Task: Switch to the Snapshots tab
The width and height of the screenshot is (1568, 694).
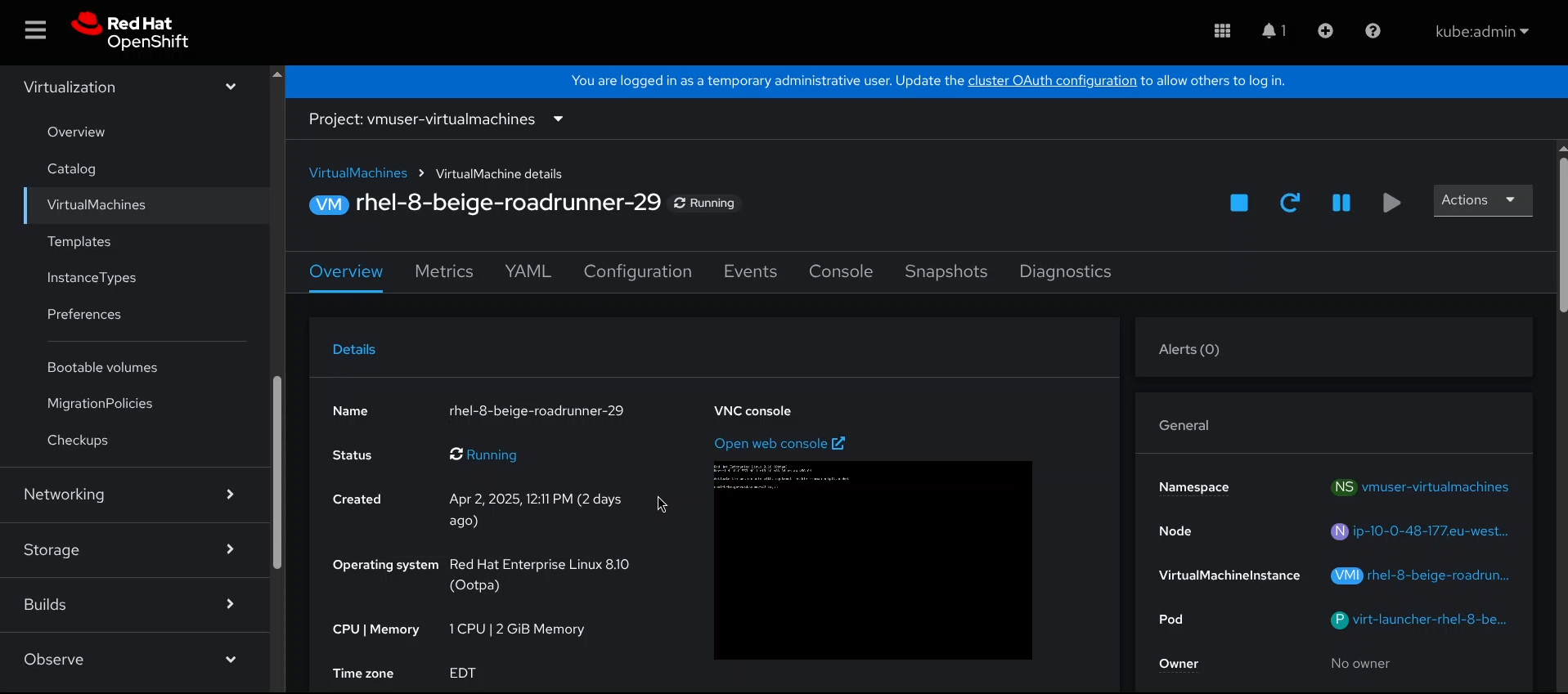Action: click(946, 271)
